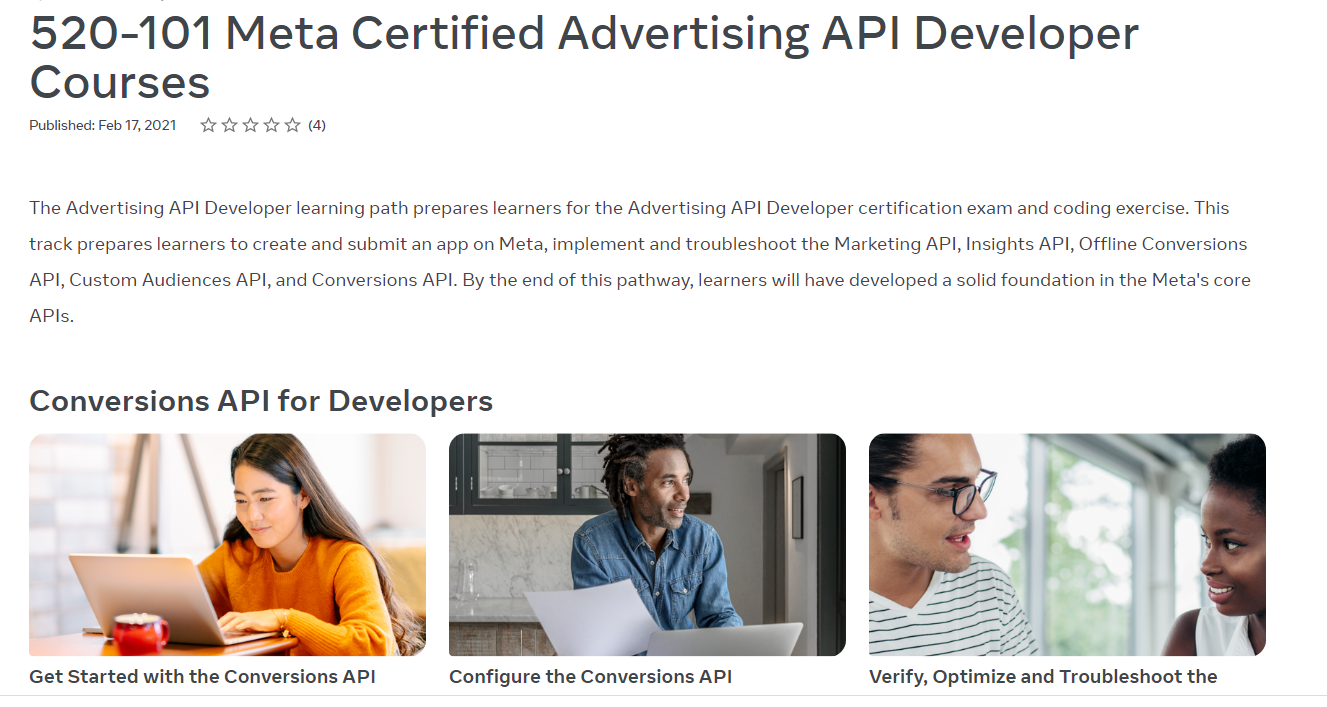1327x707 pixels.
Task: Open the two people talking thumbnail
Action: [1067, 544]
